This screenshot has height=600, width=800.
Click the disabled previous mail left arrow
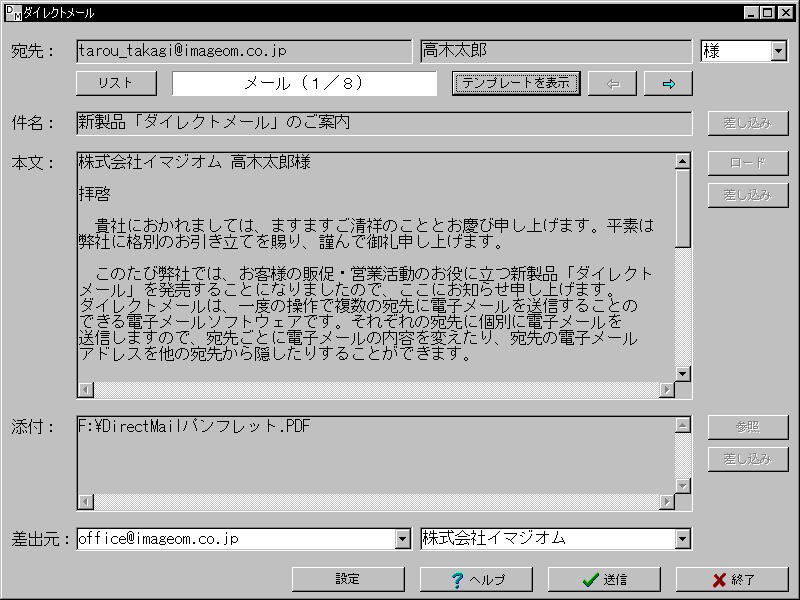click(612, 84)
